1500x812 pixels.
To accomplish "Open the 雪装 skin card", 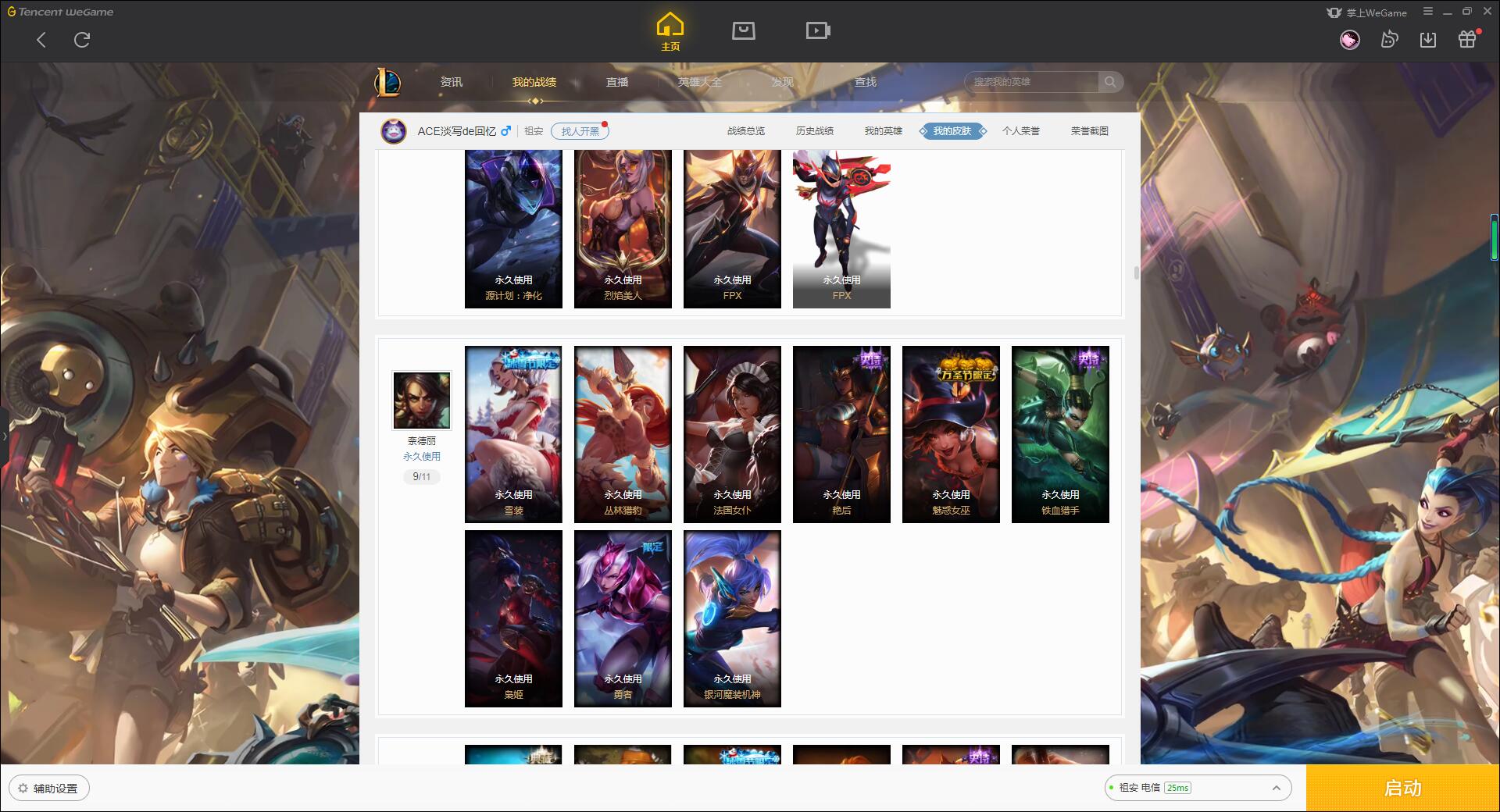I will [x=513, y=434].
